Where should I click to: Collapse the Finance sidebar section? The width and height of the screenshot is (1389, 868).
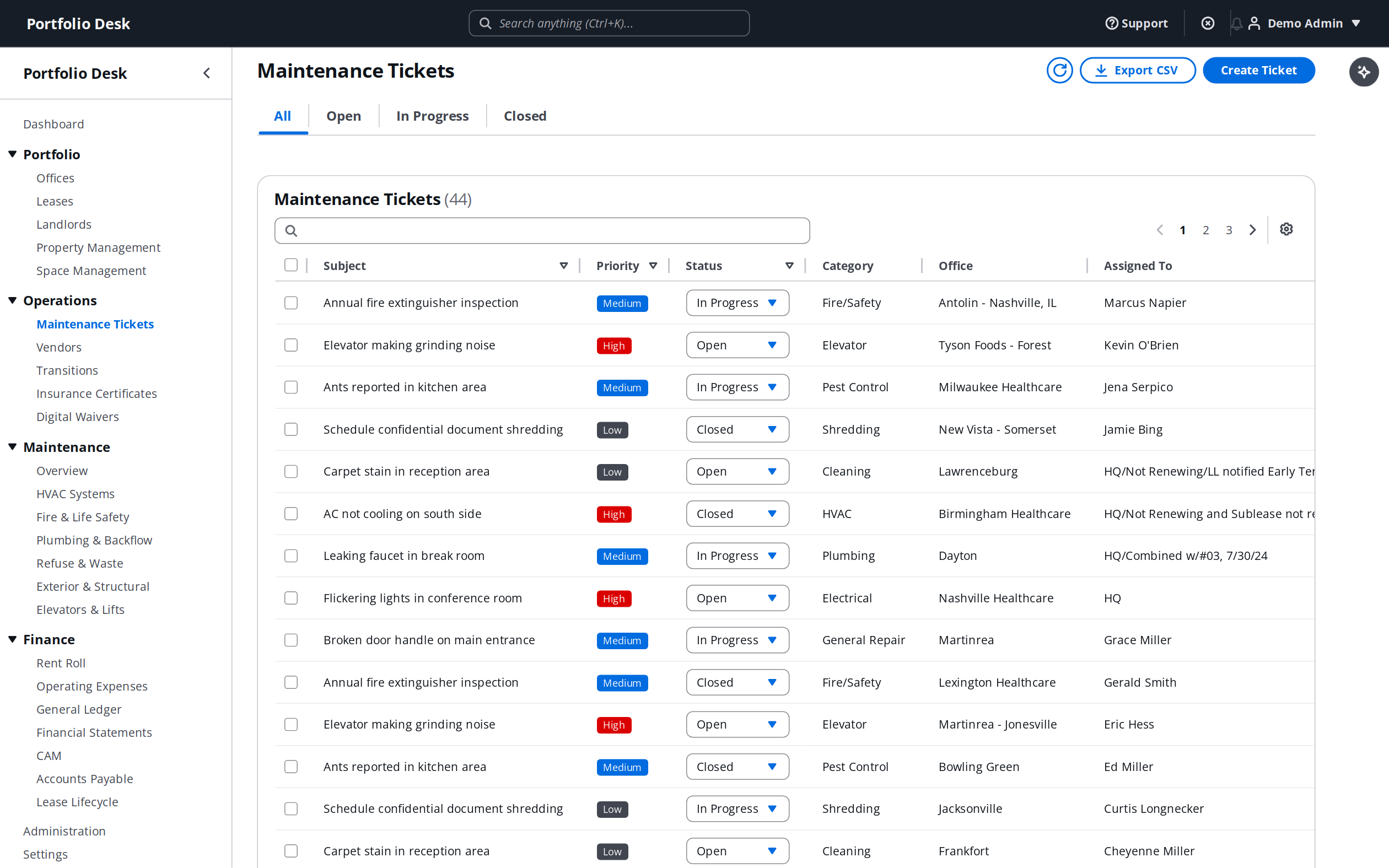(12, 639)
